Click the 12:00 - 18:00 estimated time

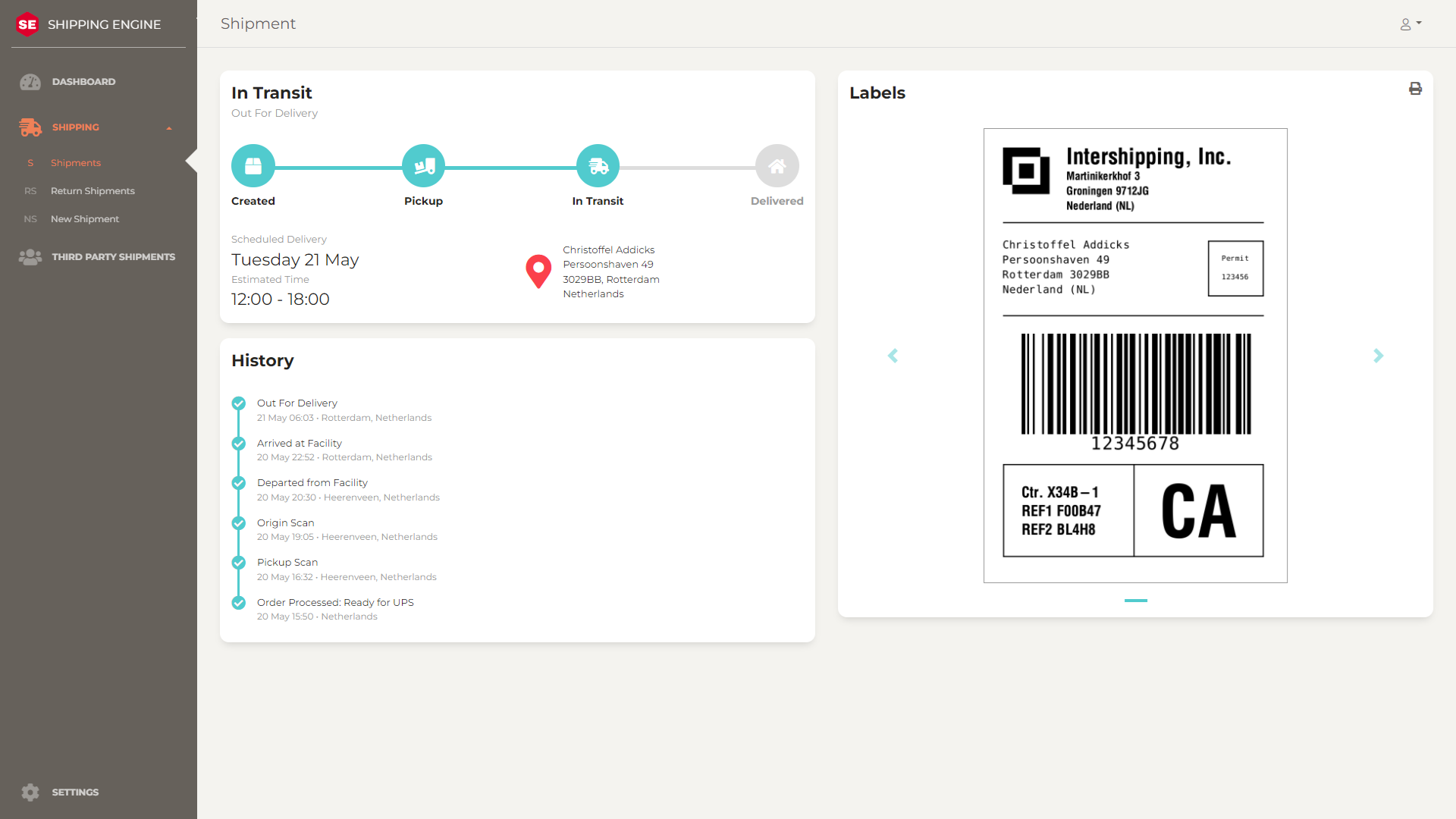point(281,300)
